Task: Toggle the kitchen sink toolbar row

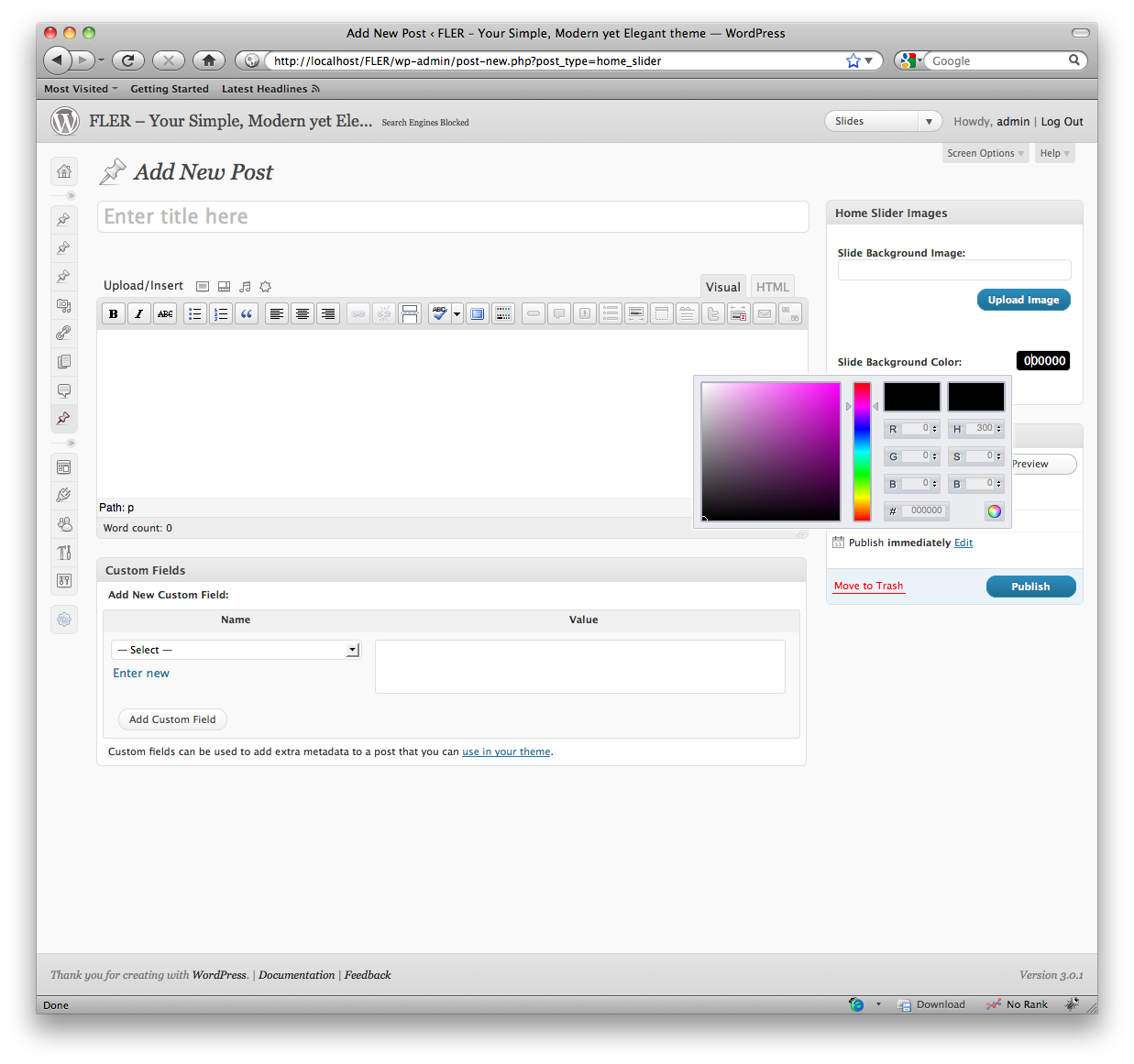Action: pyautogui.click(x=503, y=313)
